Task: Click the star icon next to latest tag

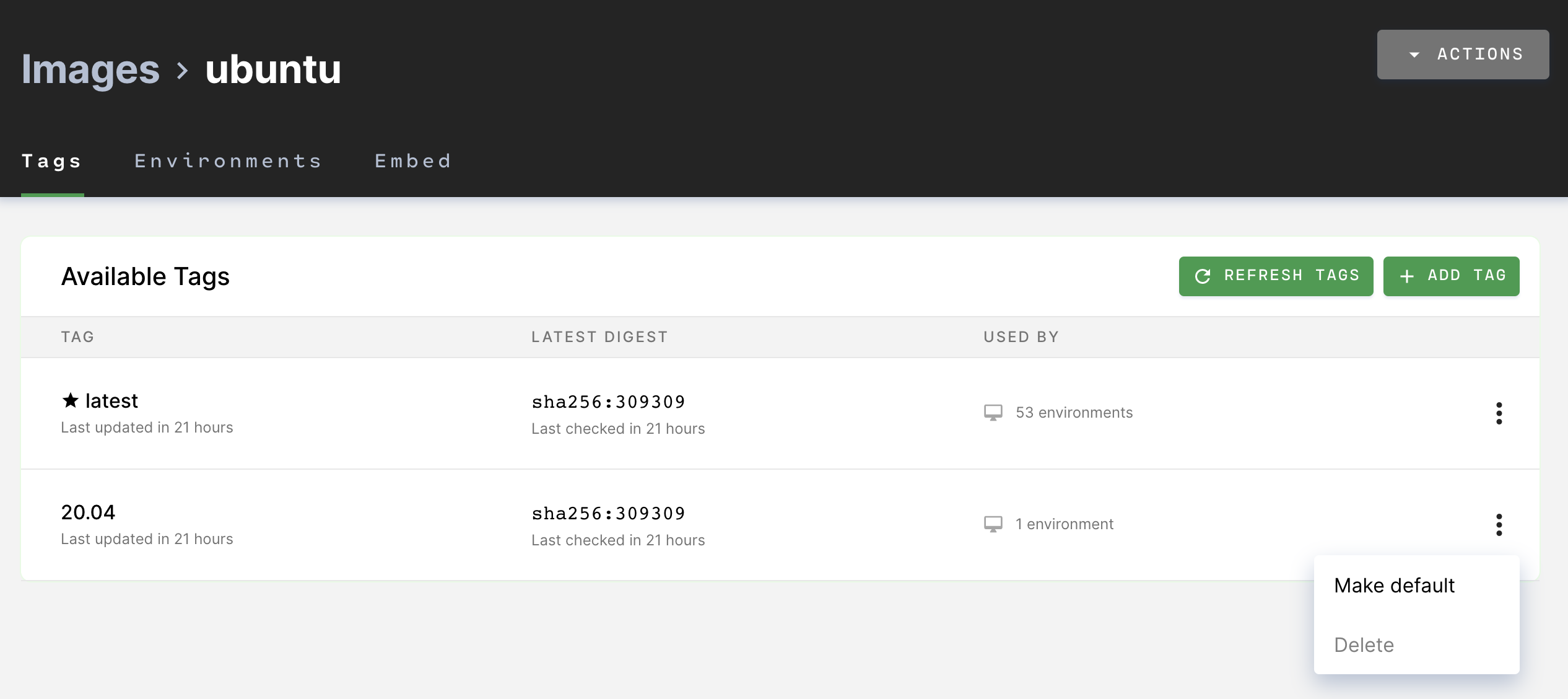Action: 70,400
